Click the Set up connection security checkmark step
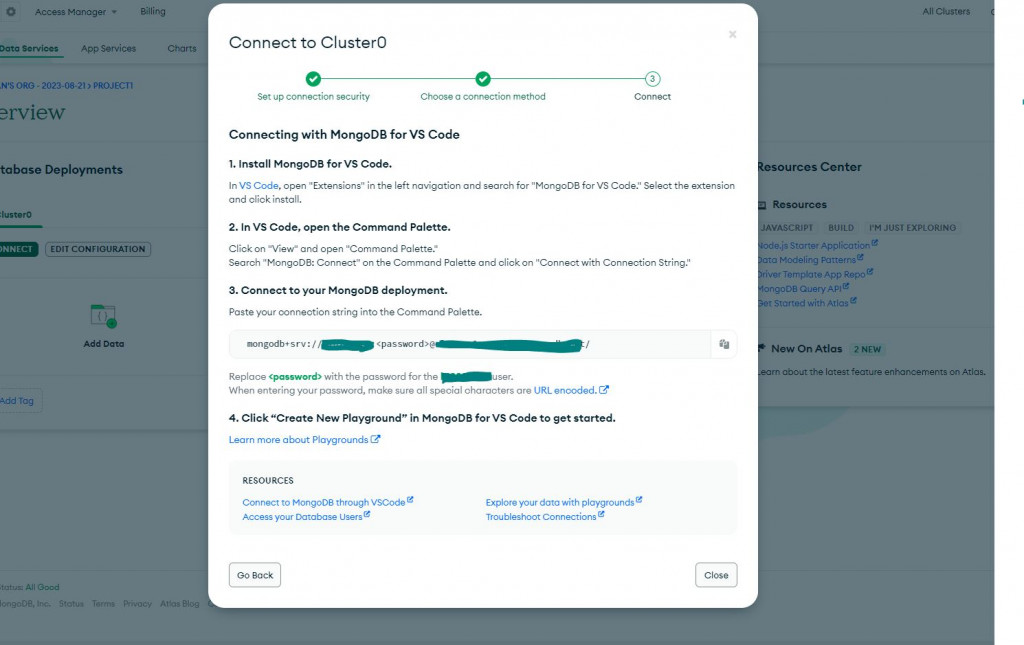 tap(313, 79)
